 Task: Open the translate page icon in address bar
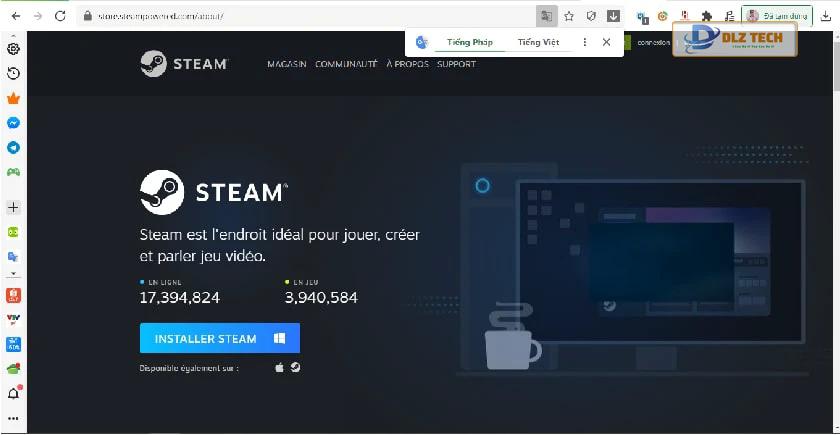(x=546, y=16)
